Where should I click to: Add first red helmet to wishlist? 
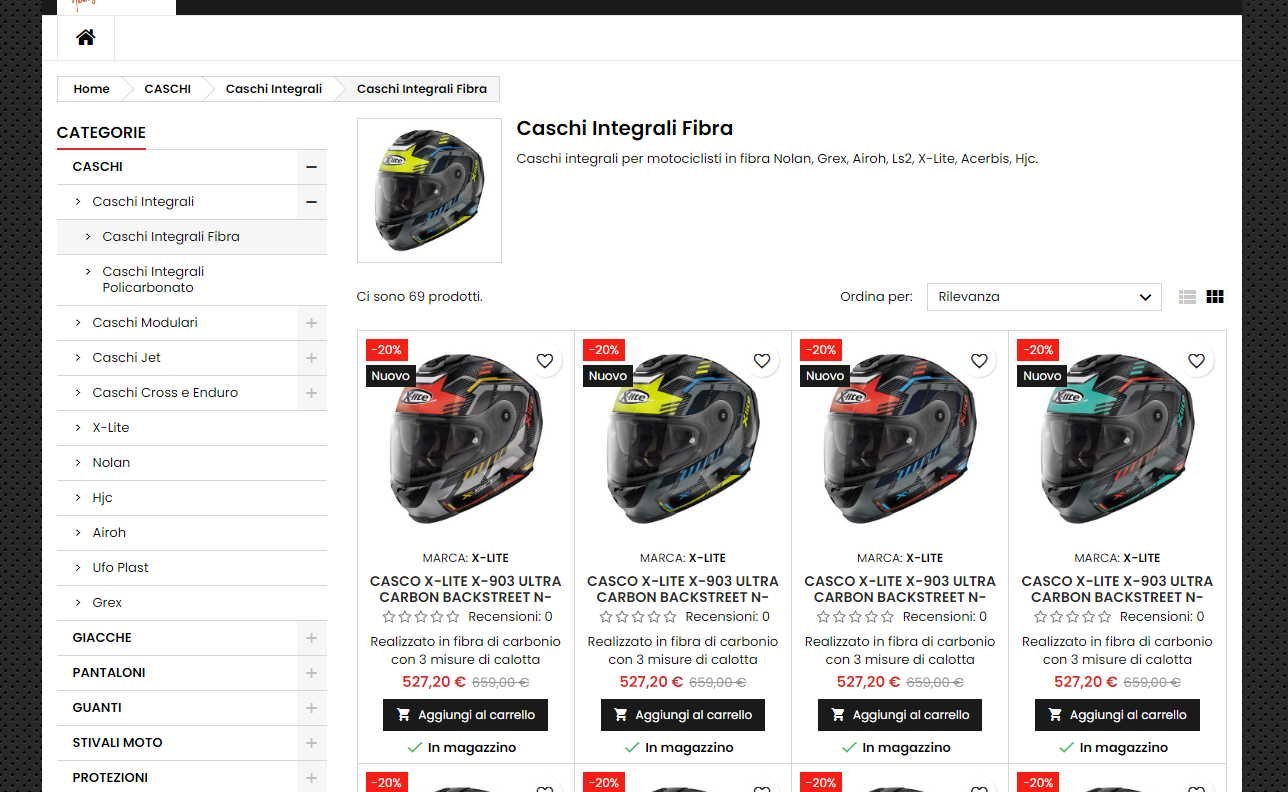(x=545, y=361)
